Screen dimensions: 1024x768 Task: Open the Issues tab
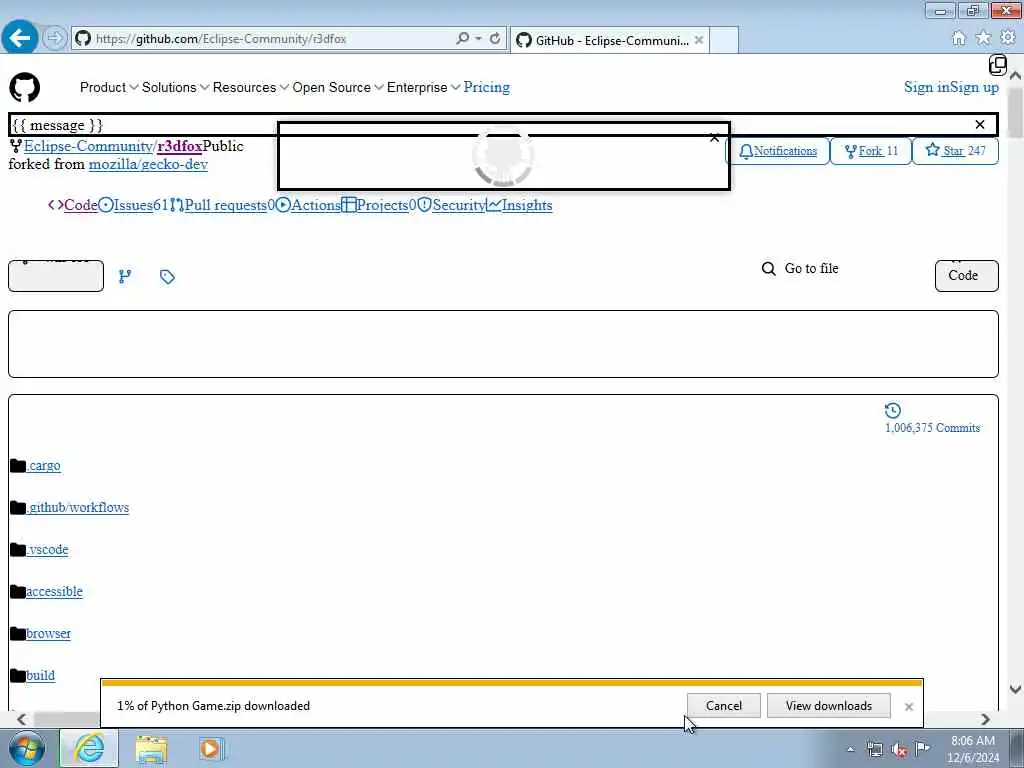point(133,205)
